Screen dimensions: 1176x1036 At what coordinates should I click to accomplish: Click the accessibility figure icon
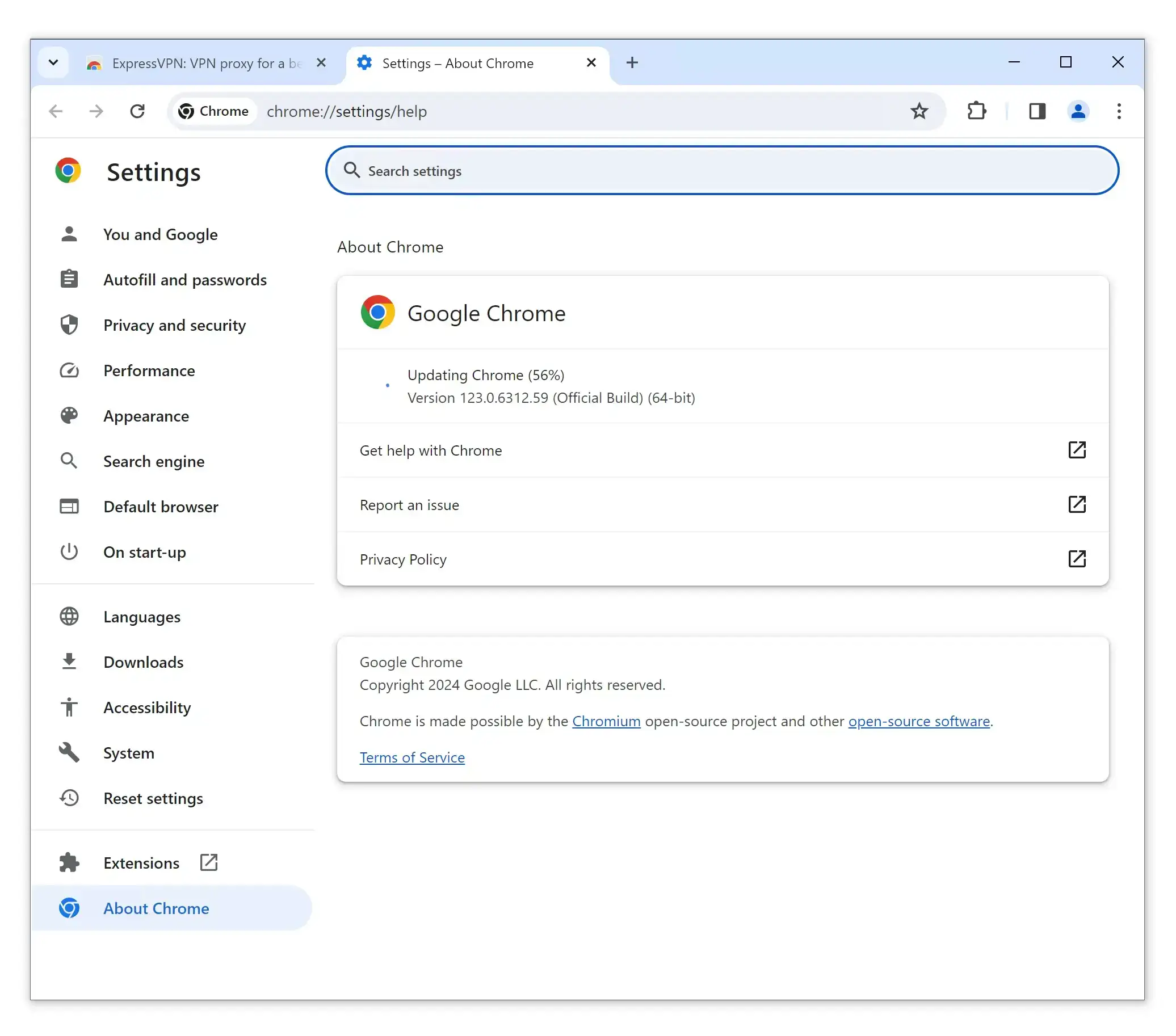click(x=69, y=707)
